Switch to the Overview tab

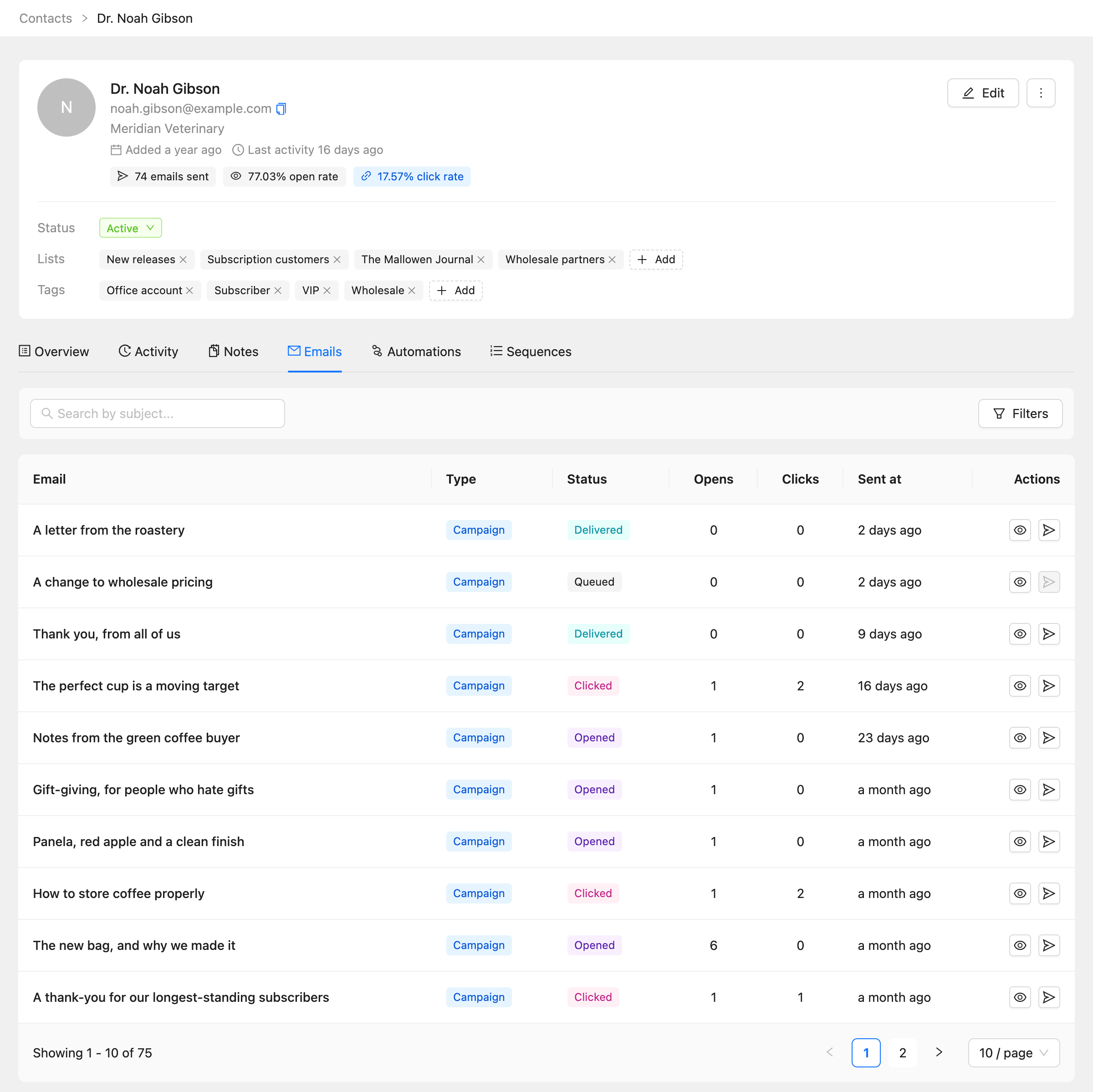coord(54,352)
